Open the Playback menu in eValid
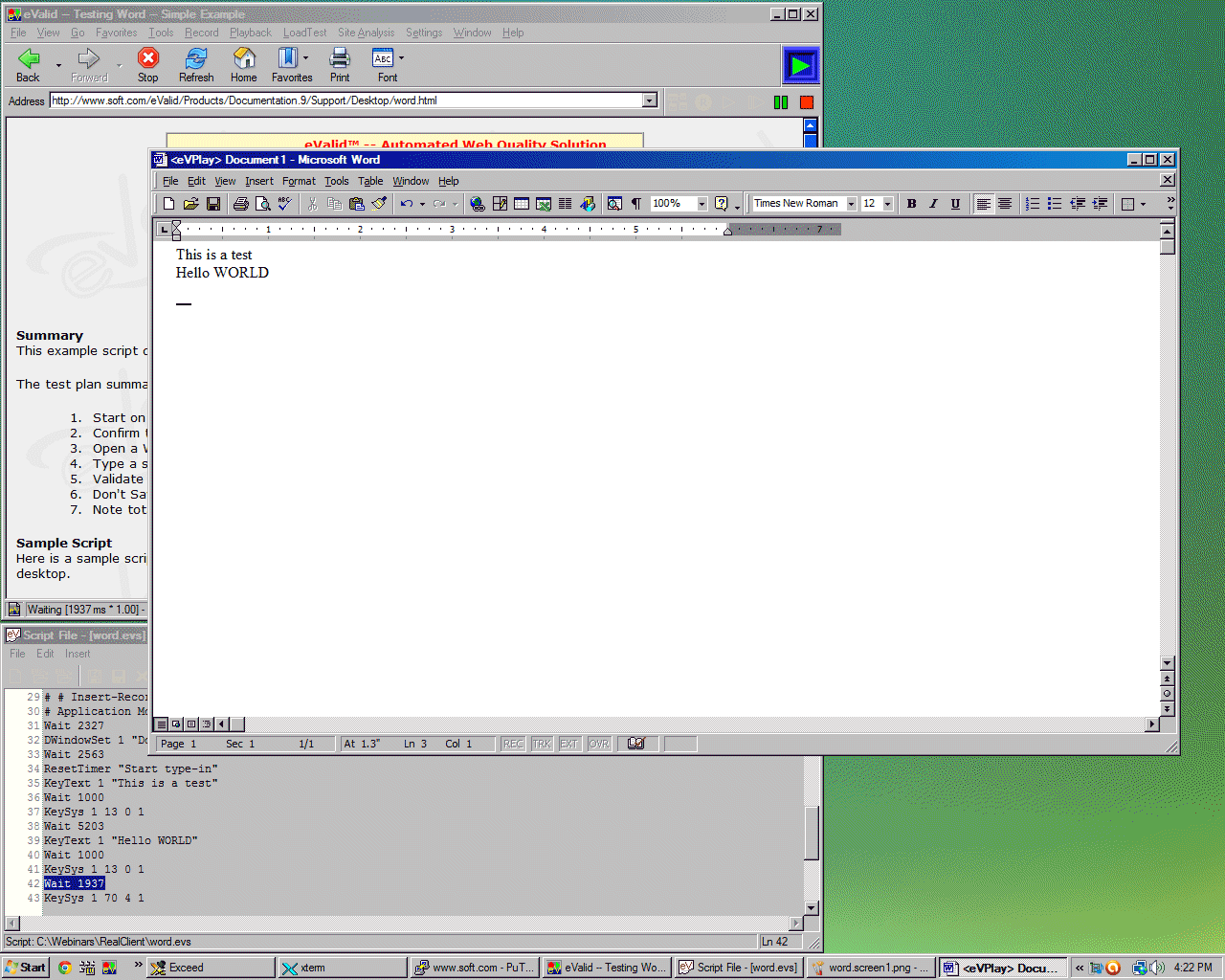Image resolution: width=1225 pixels, height=980 pixels. (250, 33)
